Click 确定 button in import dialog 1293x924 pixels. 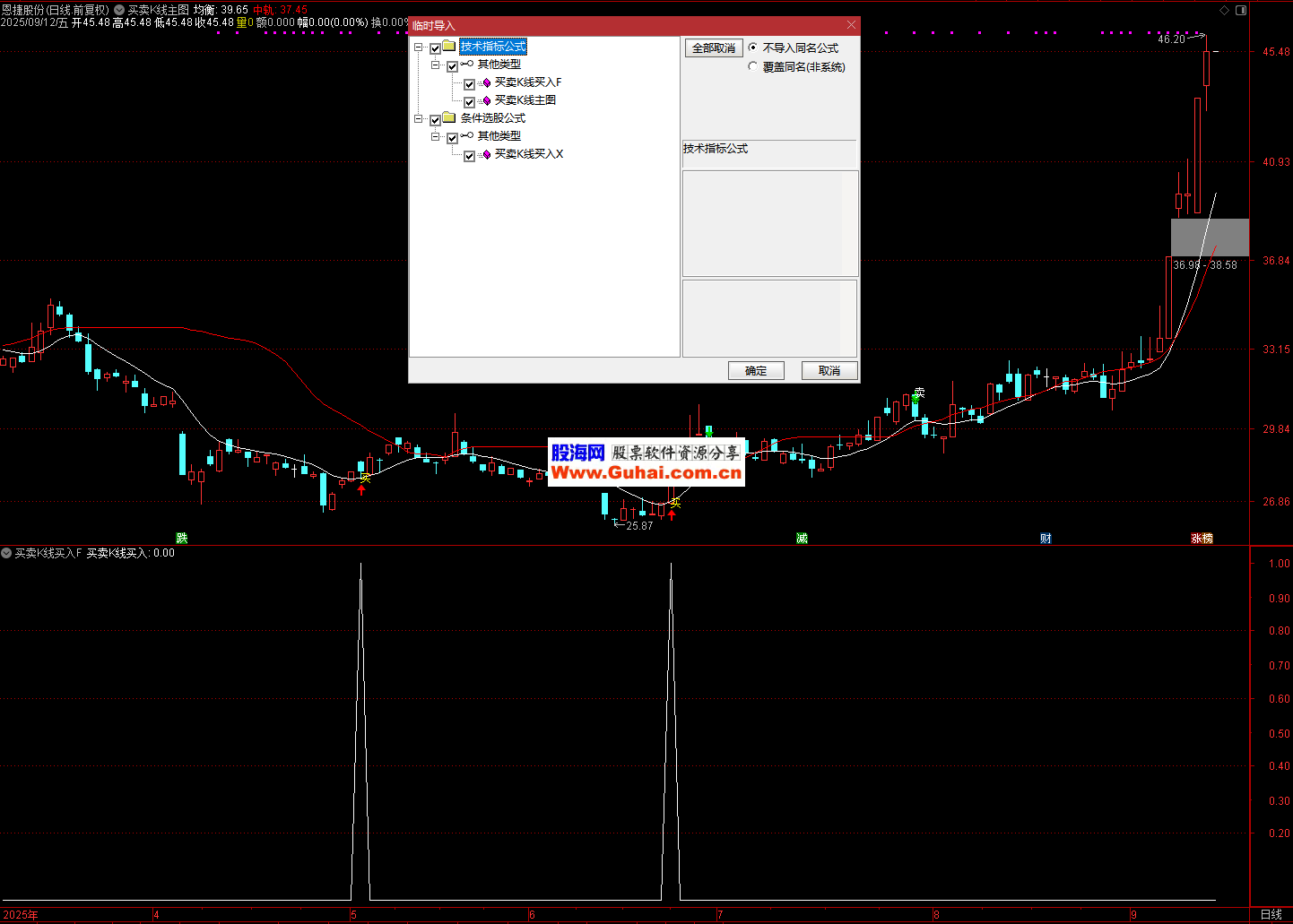[756, 370]
